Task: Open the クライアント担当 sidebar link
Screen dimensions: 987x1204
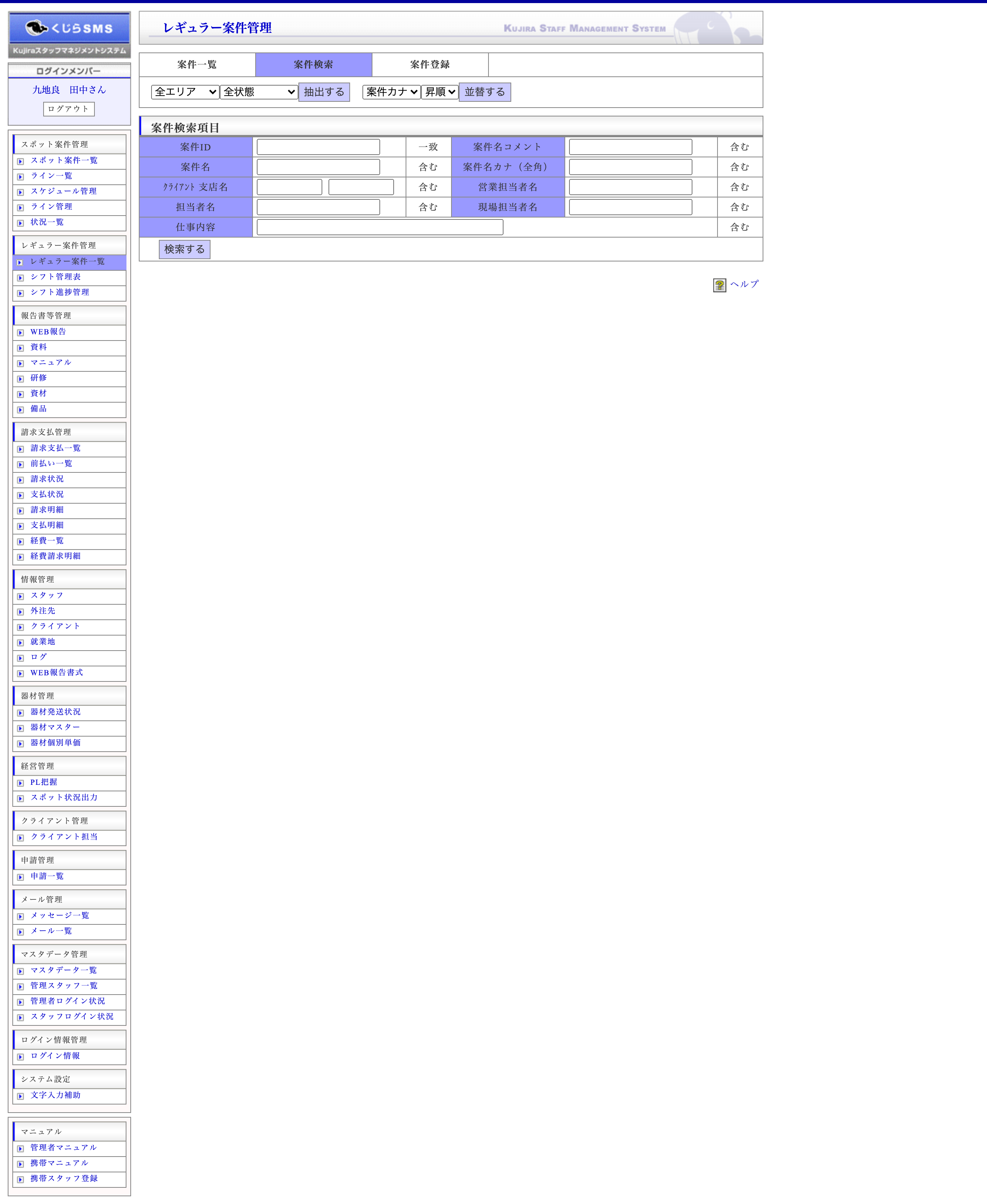Action: click(64, 836)
